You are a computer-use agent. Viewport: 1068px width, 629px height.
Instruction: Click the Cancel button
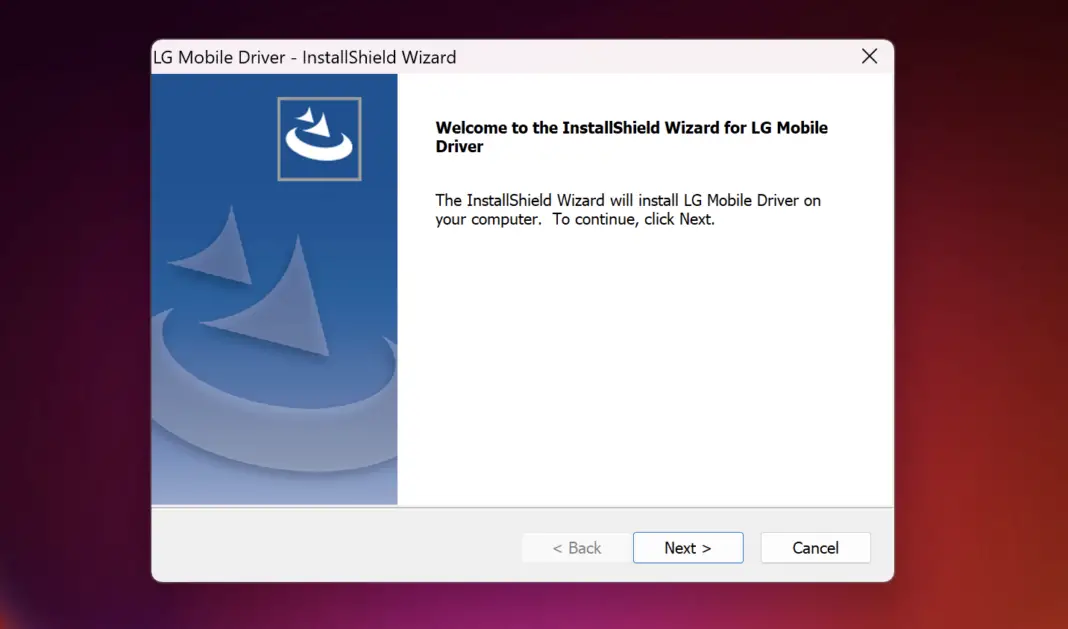815,547
